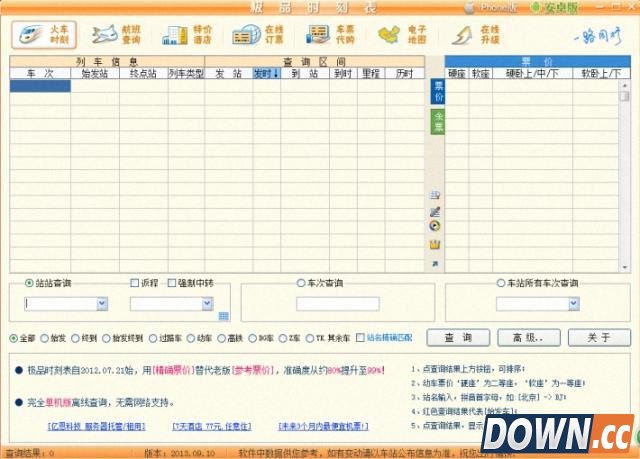The height and width of the screenshot is (459, 640).
Task: Sort by the 历时 column header
Action: pos(404,73)
